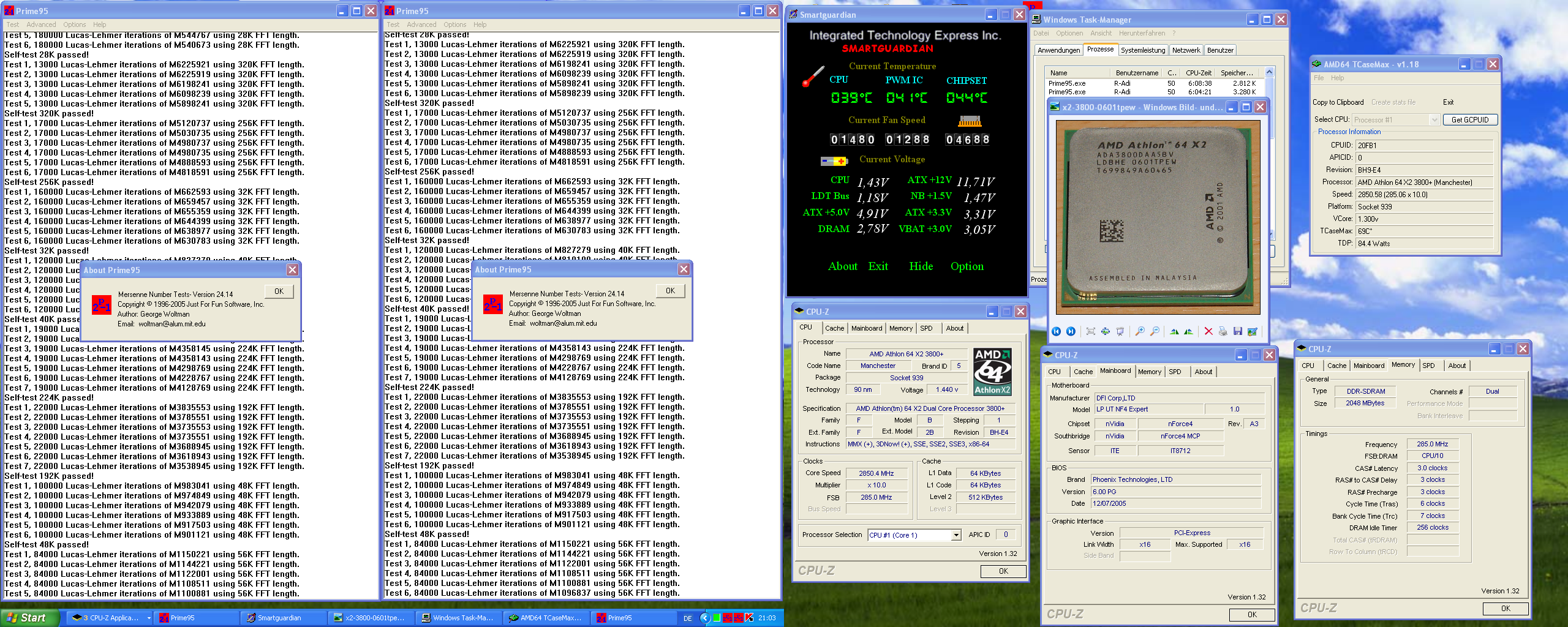Click Option in the Smartguardian window
Viewport: 1568px width, 627px height.
(x=967, y=266)
